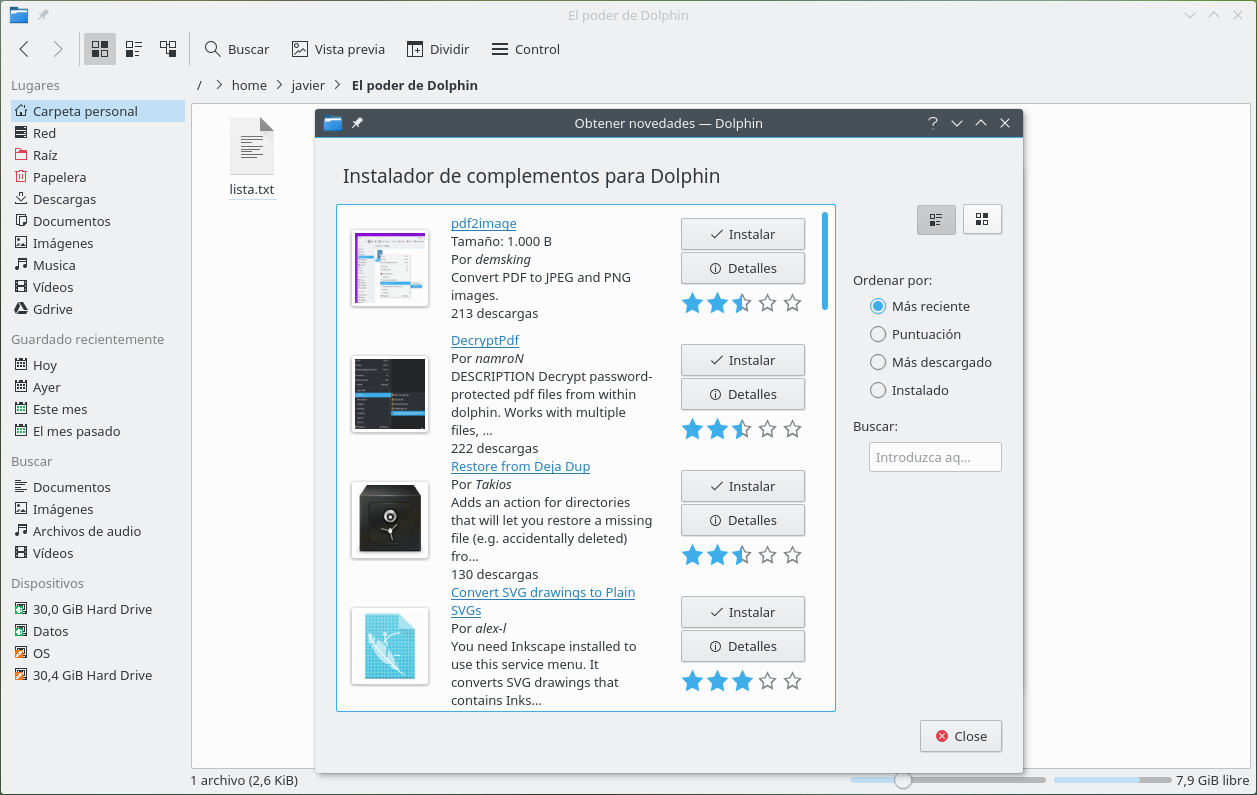
Task: Switch Dolphin to details tree view mode
Action: click(168, 49)
